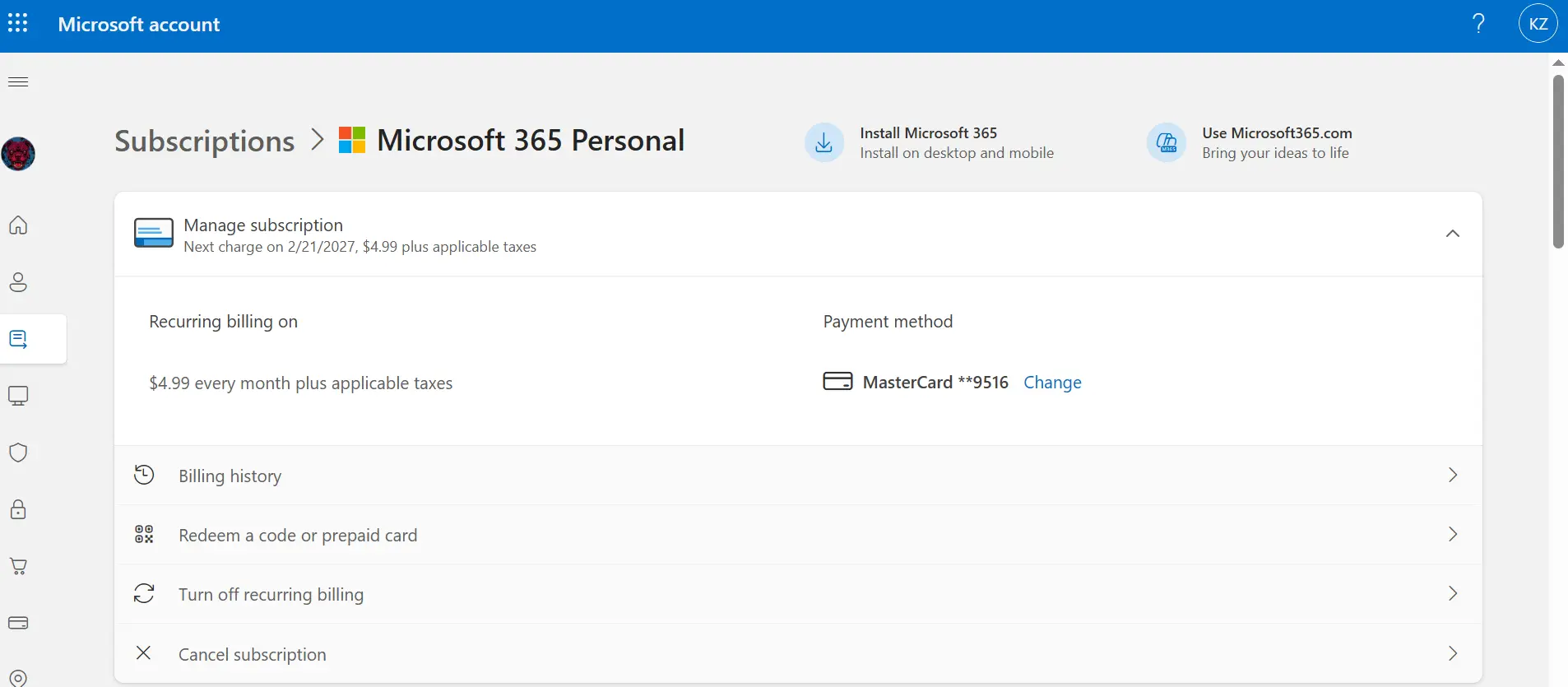Expand the Cancel subscription row chevron
This screenshot has height=687, width=1568.
(x=1453, y=653)
